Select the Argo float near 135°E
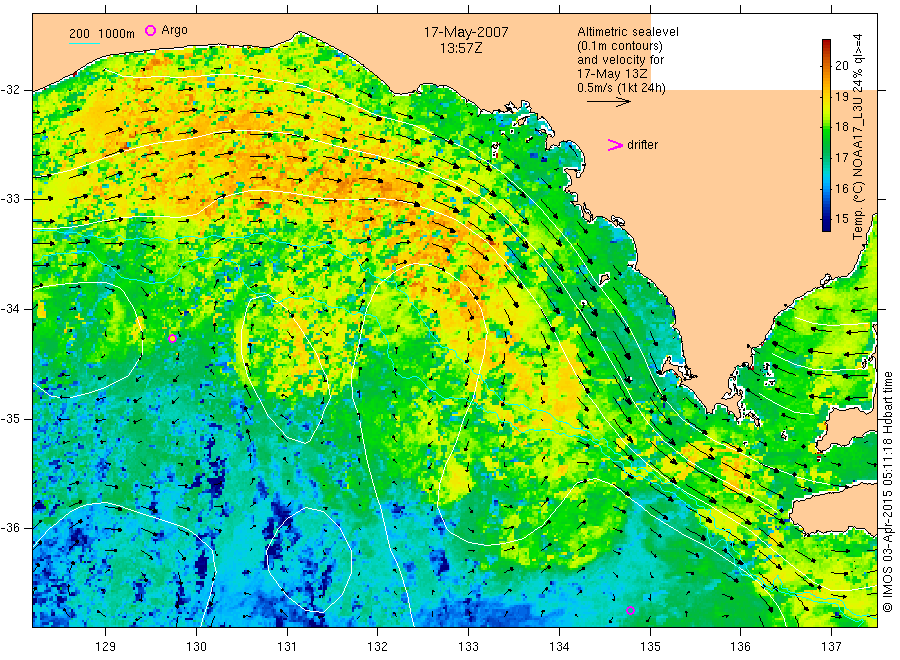The width and height of the screenshot is (900, 660). (630, 610)
